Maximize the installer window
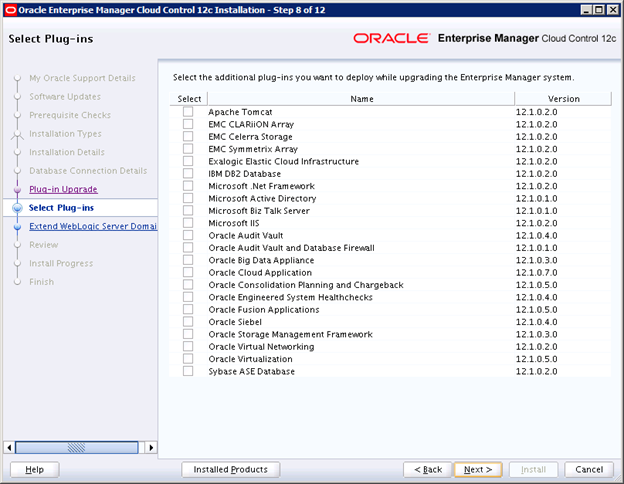The image size is (624, 484). pos(599,10)
